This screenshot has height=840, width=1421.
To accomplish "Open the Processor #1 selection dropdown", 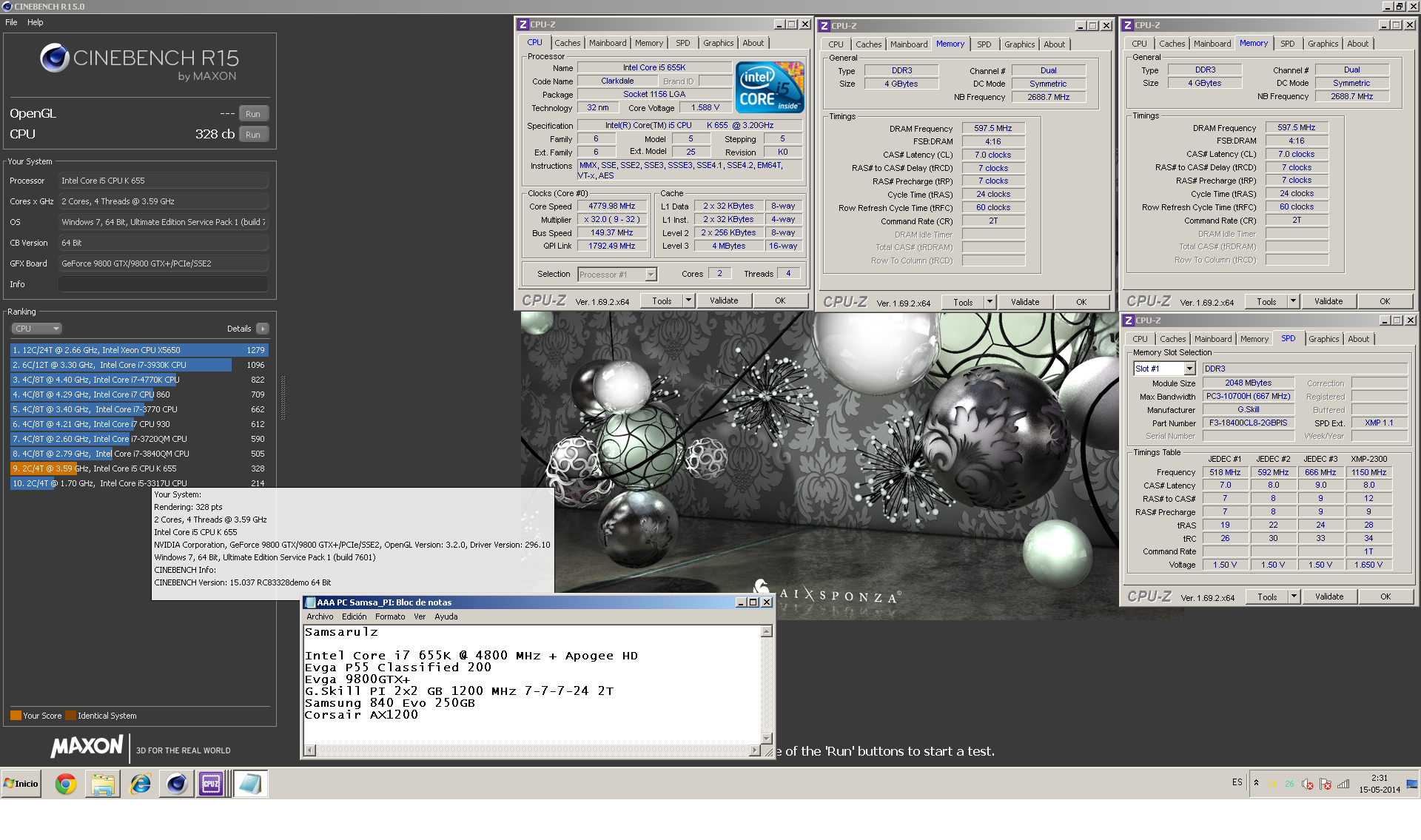I will 617,275.
